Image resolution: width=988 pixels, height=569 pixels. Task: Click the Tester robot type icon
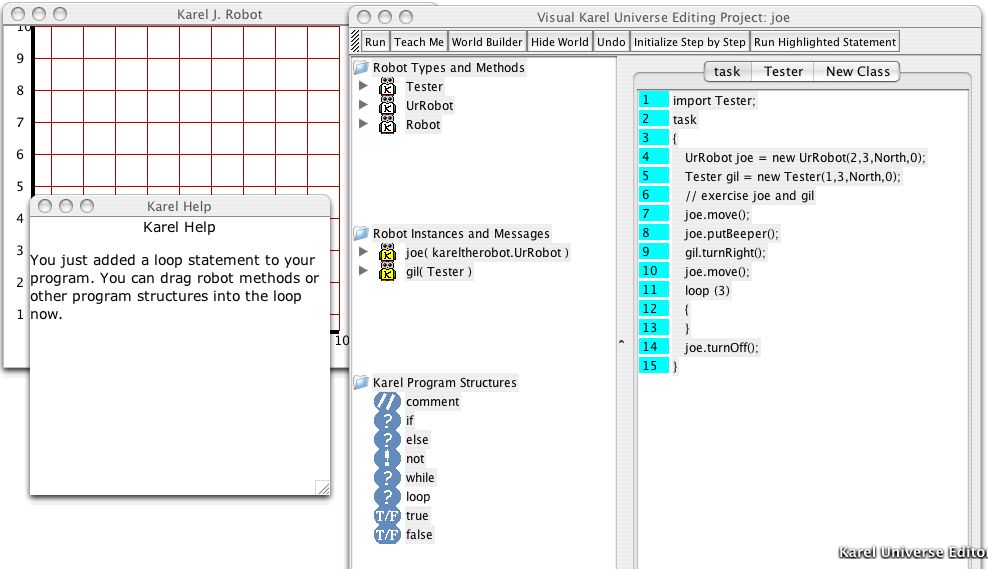(387, 87)
